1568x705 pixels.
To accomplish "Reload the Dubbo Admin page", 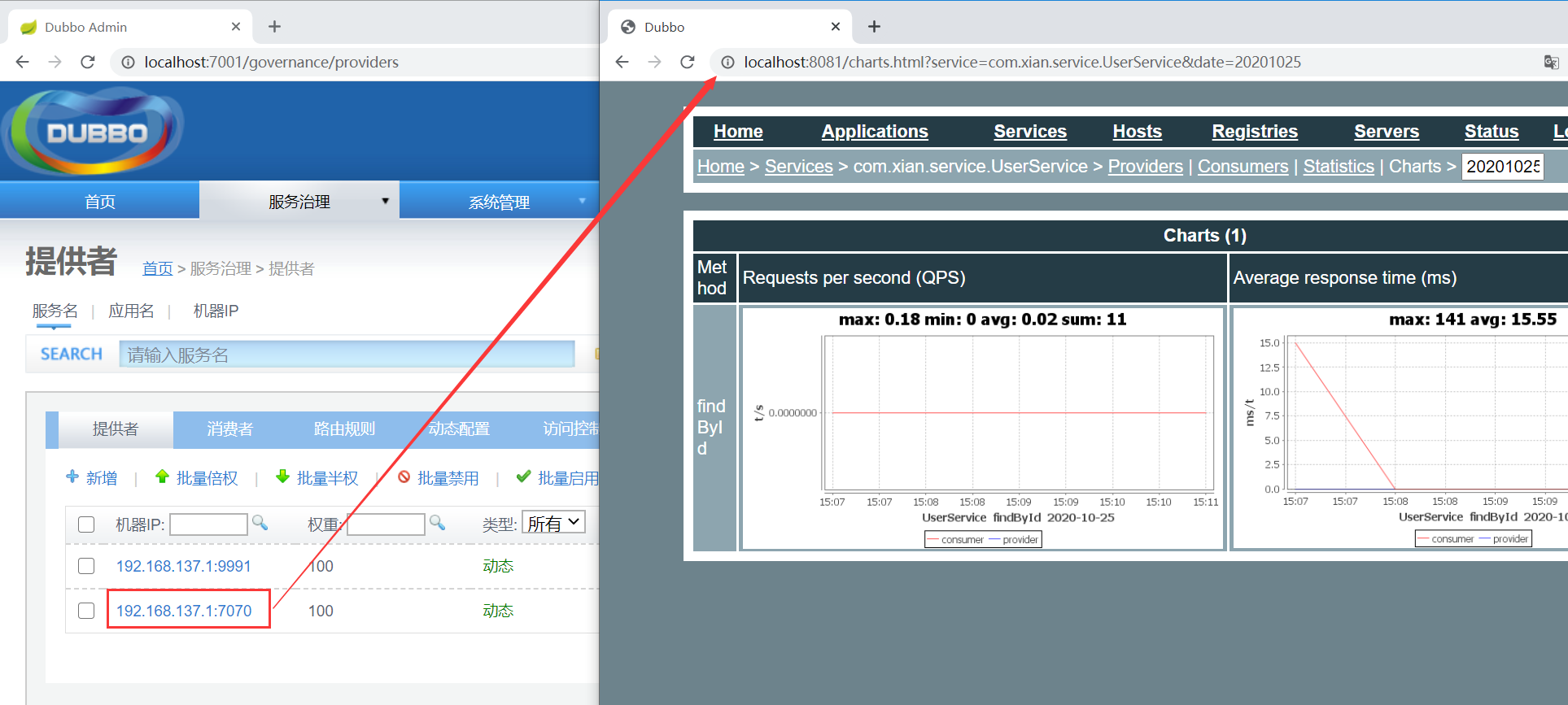I will (x=88, y=62).
